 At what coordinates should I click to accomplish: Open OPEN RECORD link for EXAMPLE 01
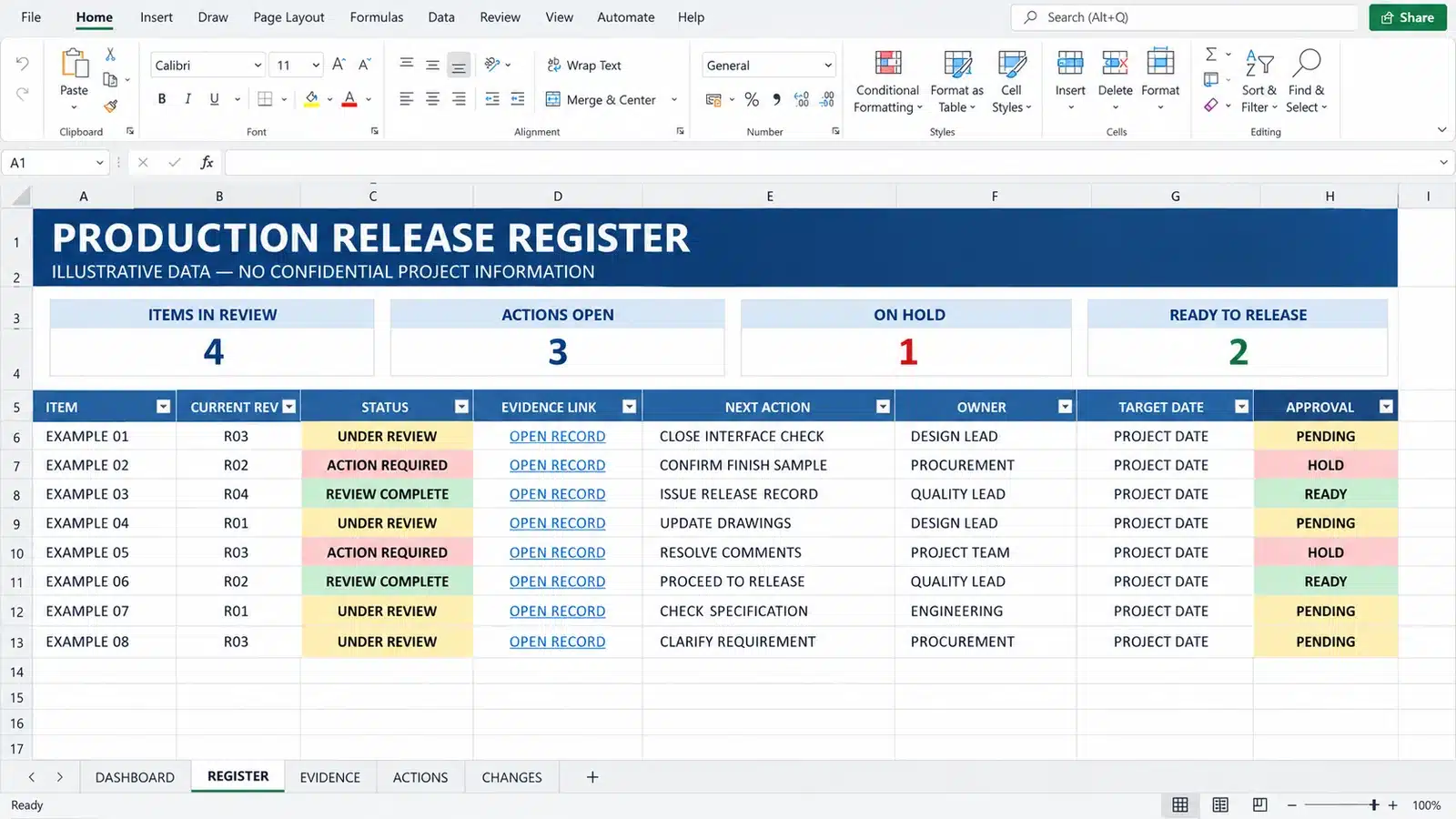pos(557,436)
